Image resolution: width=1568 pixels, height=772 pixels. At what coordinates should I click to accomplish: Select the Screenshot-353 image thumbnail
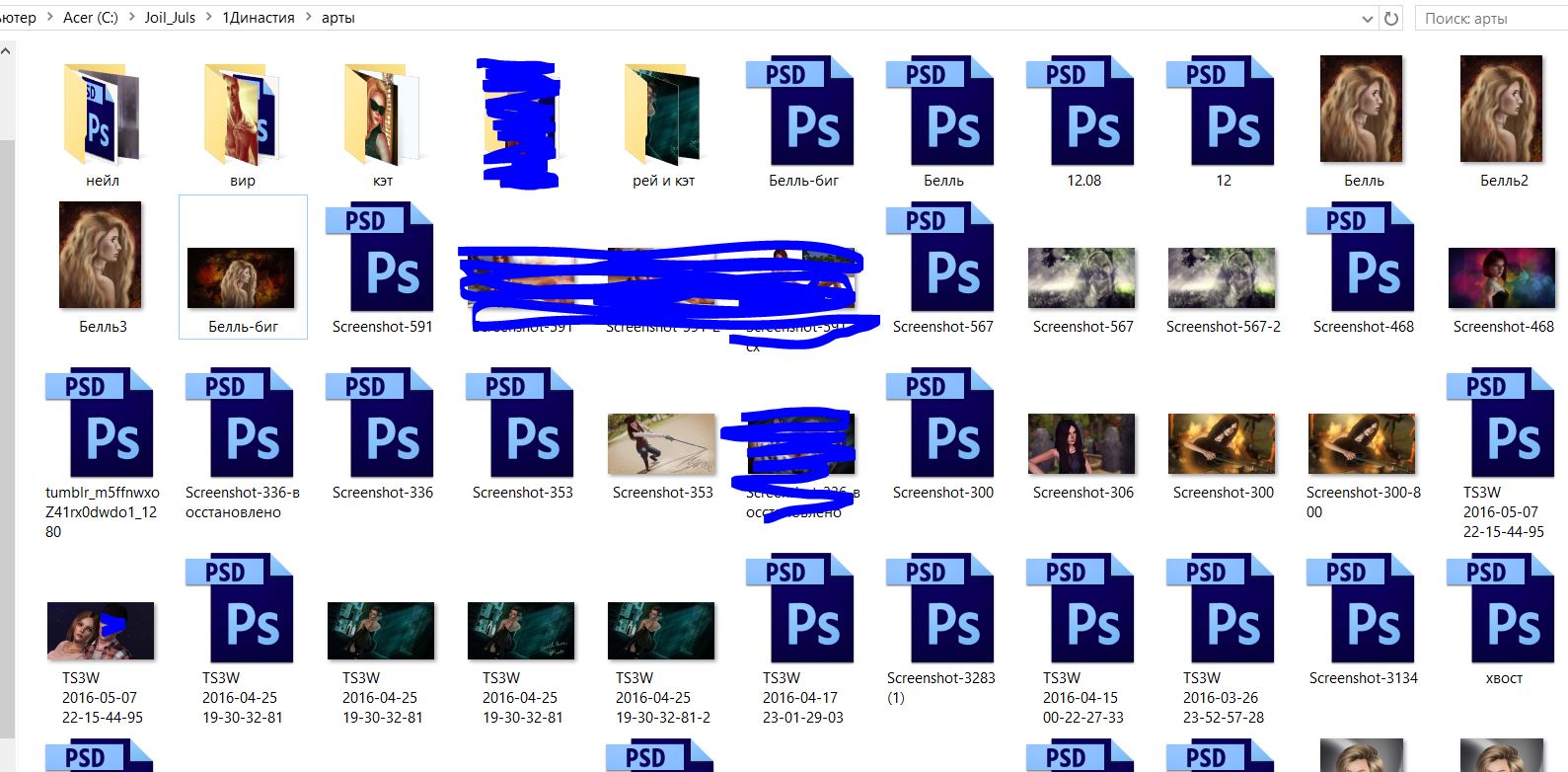click(x=661, y=443)
